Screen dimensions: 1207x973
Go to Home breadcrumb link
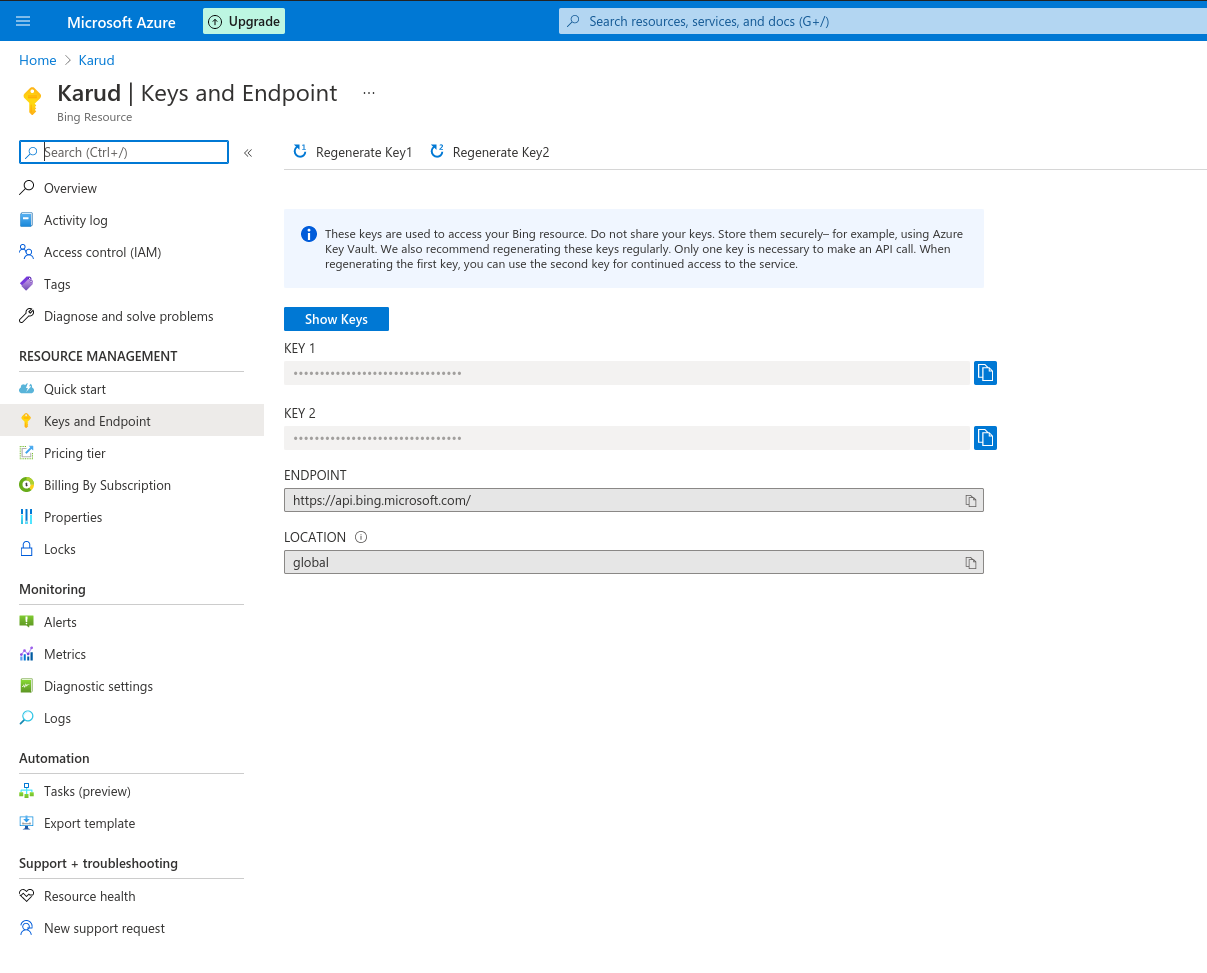(38, 60)
